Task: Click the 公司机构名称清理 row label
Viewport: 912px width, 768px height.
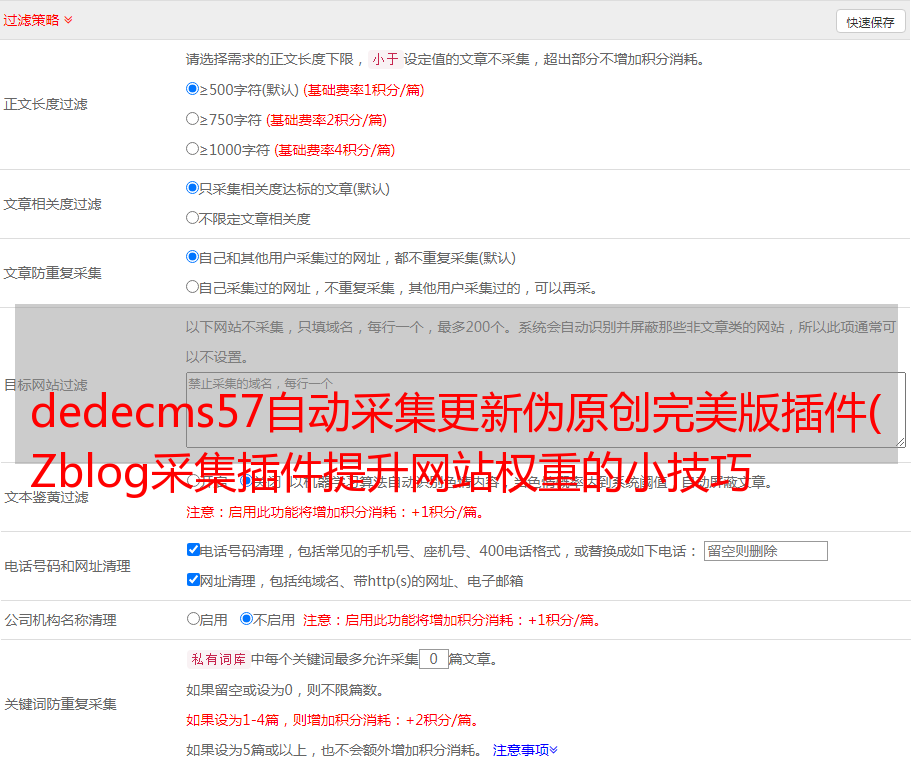Action: pos(60,620)
